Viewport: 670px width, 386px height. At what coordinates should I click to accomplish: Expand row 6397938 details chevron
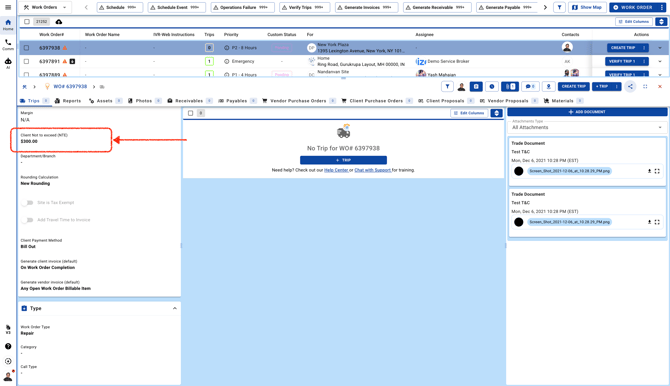coord(660,48)
